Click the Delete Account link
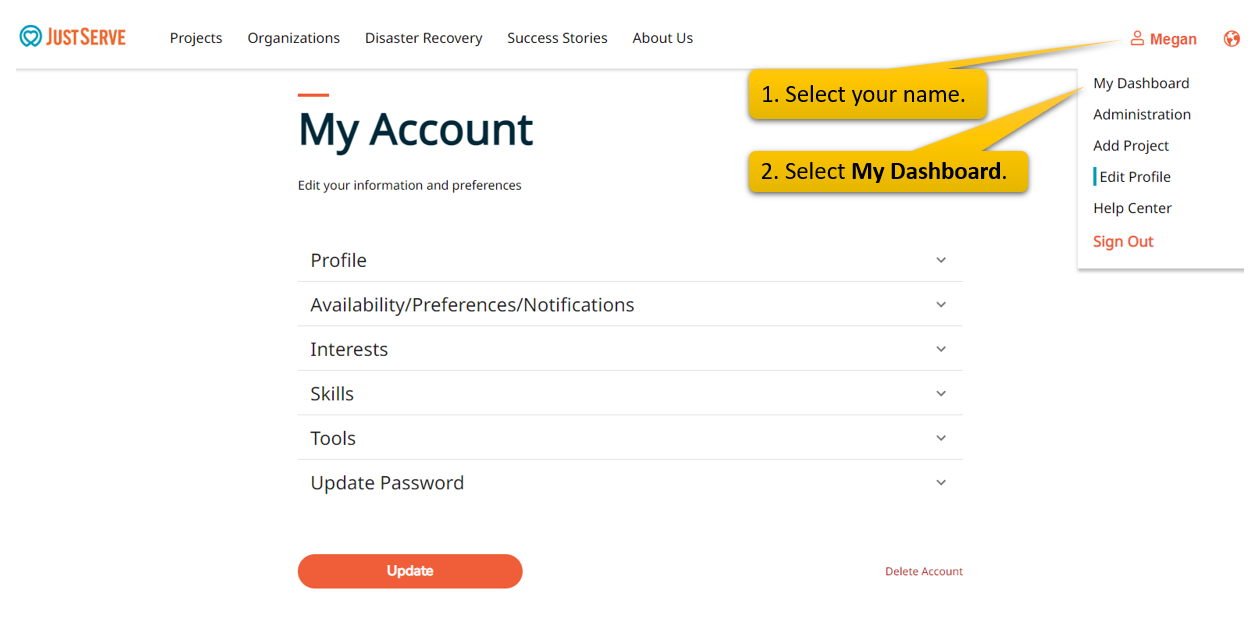1259x624 pixels. (924, 572)
